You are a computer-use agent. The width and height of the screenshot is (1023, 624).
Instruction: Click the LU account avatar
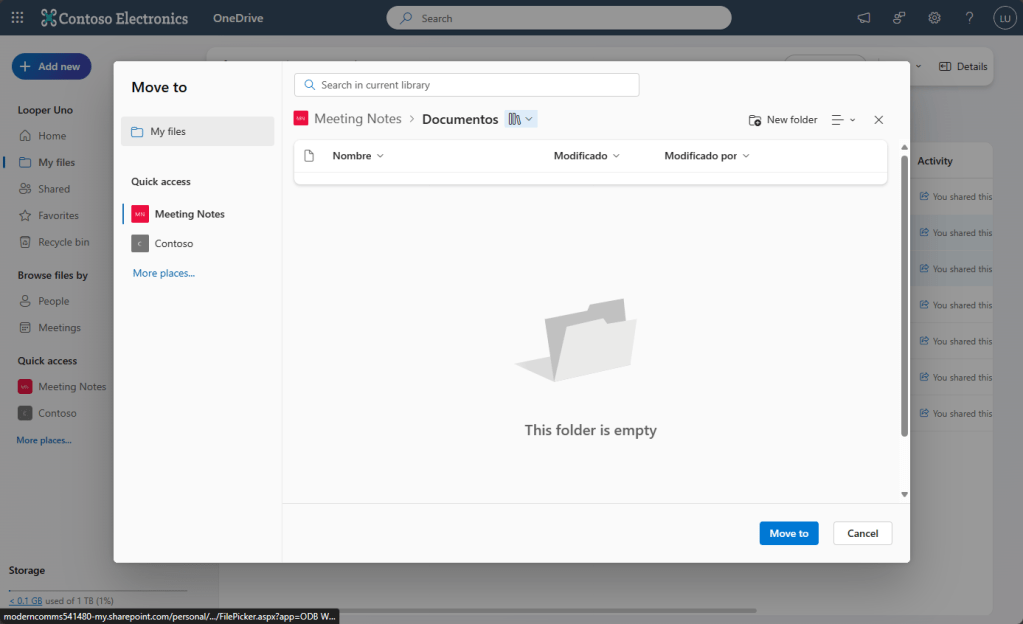click(1004, 18)
